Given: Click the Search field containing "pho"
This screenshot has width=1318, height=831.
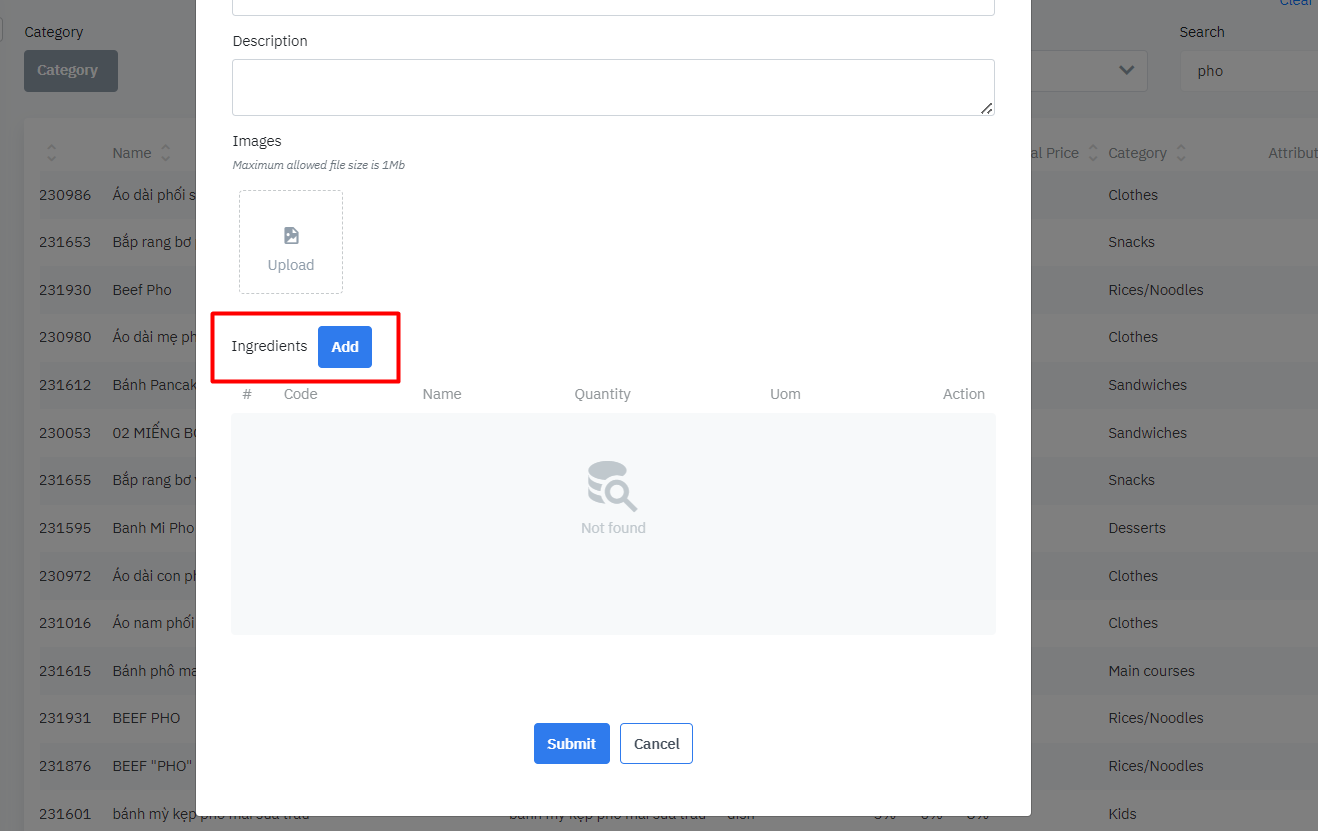Looking at the screenshot, I should tap(1250, 71).
